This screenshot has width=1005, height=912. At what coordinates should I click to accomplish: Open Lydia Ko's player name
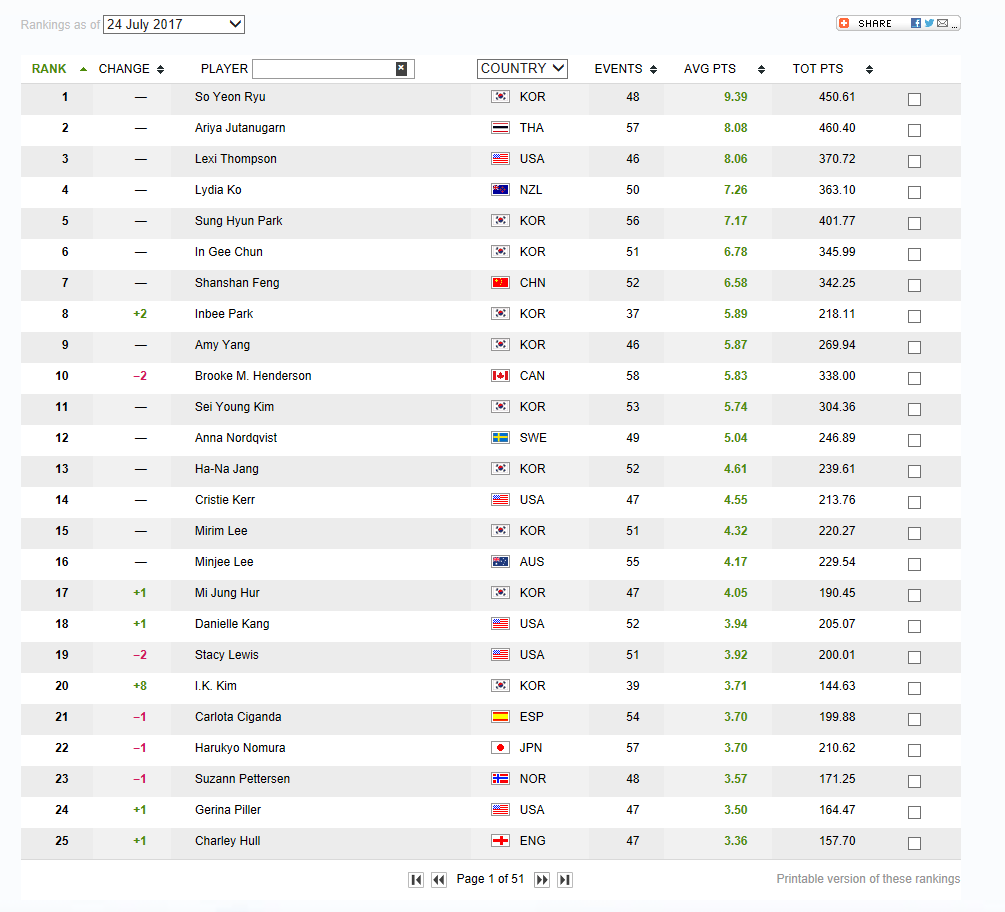(218, 190)
